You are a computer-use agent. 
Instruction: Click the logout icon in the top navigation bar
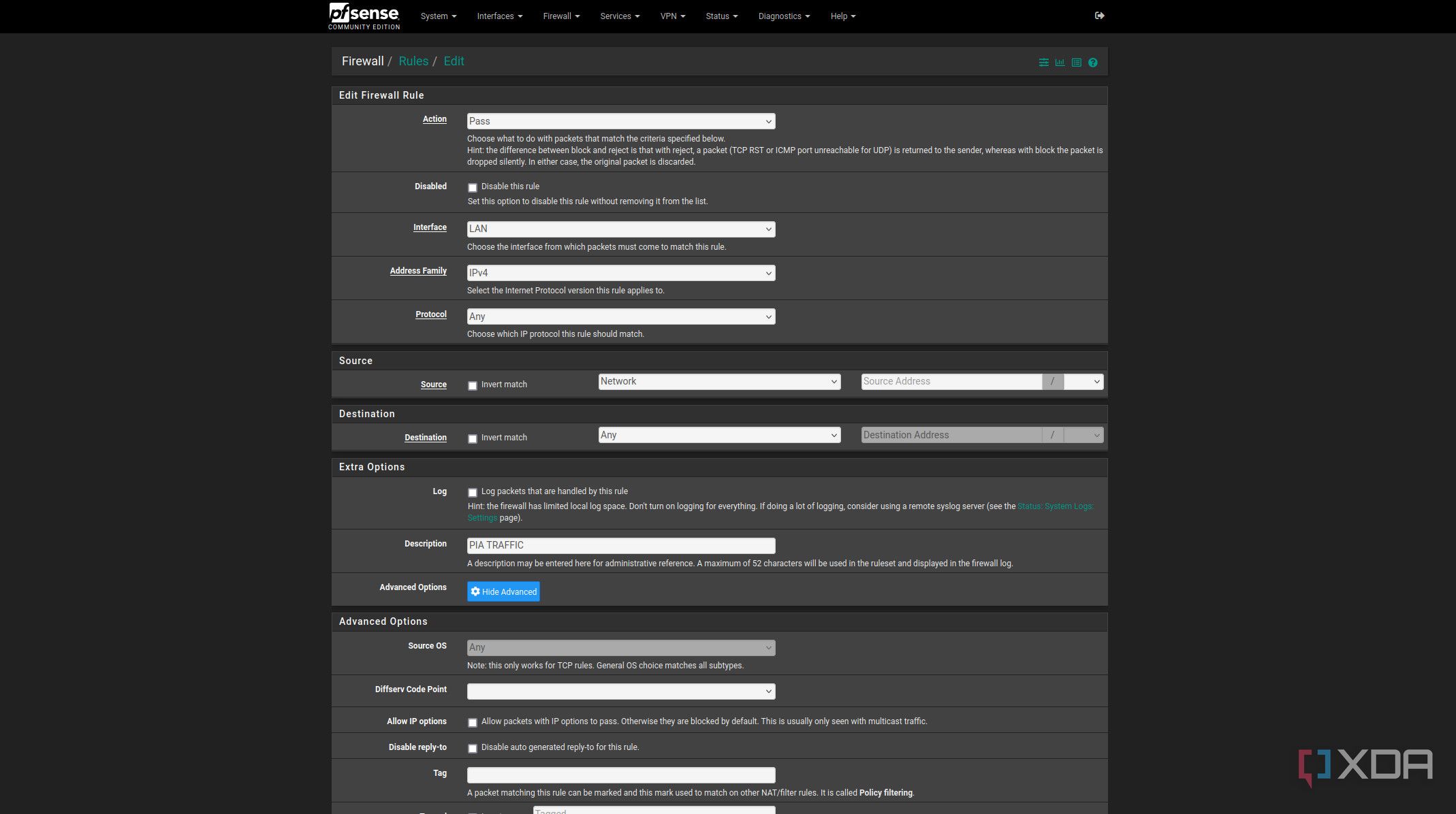[1098, 16]
